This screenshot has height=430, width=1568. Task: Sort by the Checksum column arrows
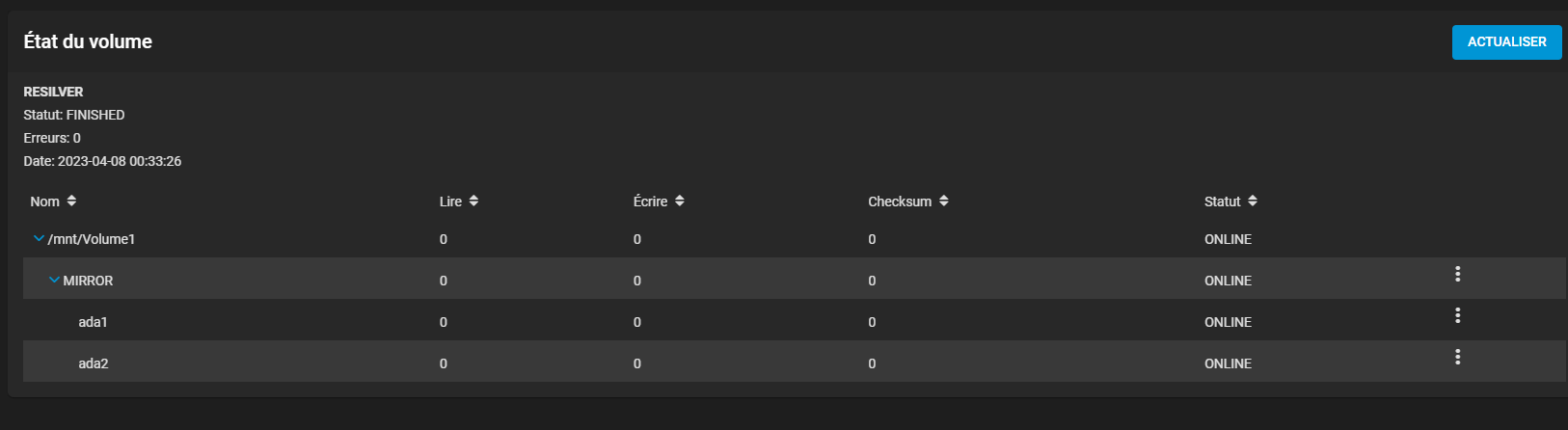944,201
